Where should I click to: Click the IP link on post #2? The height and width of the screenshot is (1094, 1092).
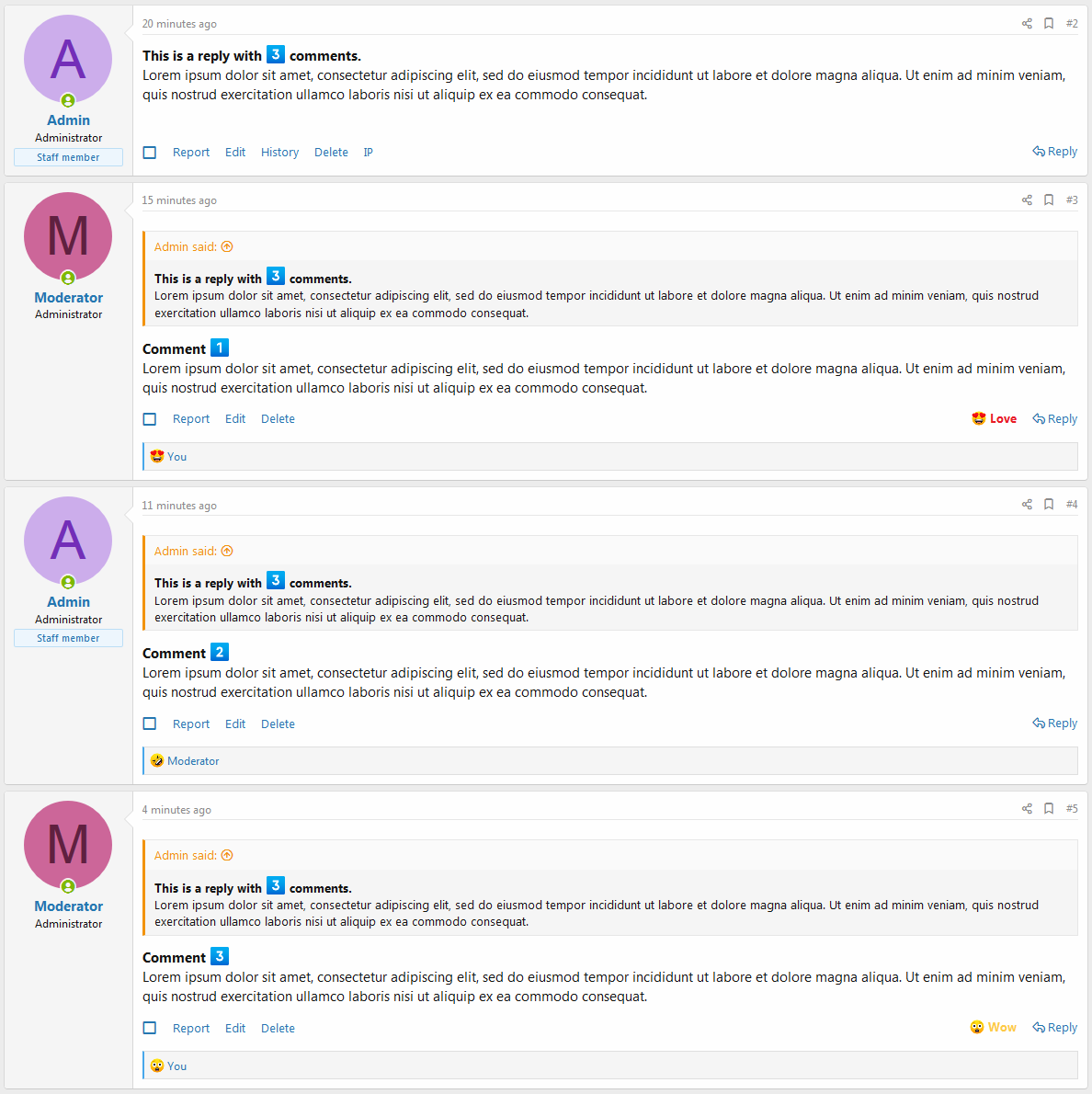pos(368,152)
